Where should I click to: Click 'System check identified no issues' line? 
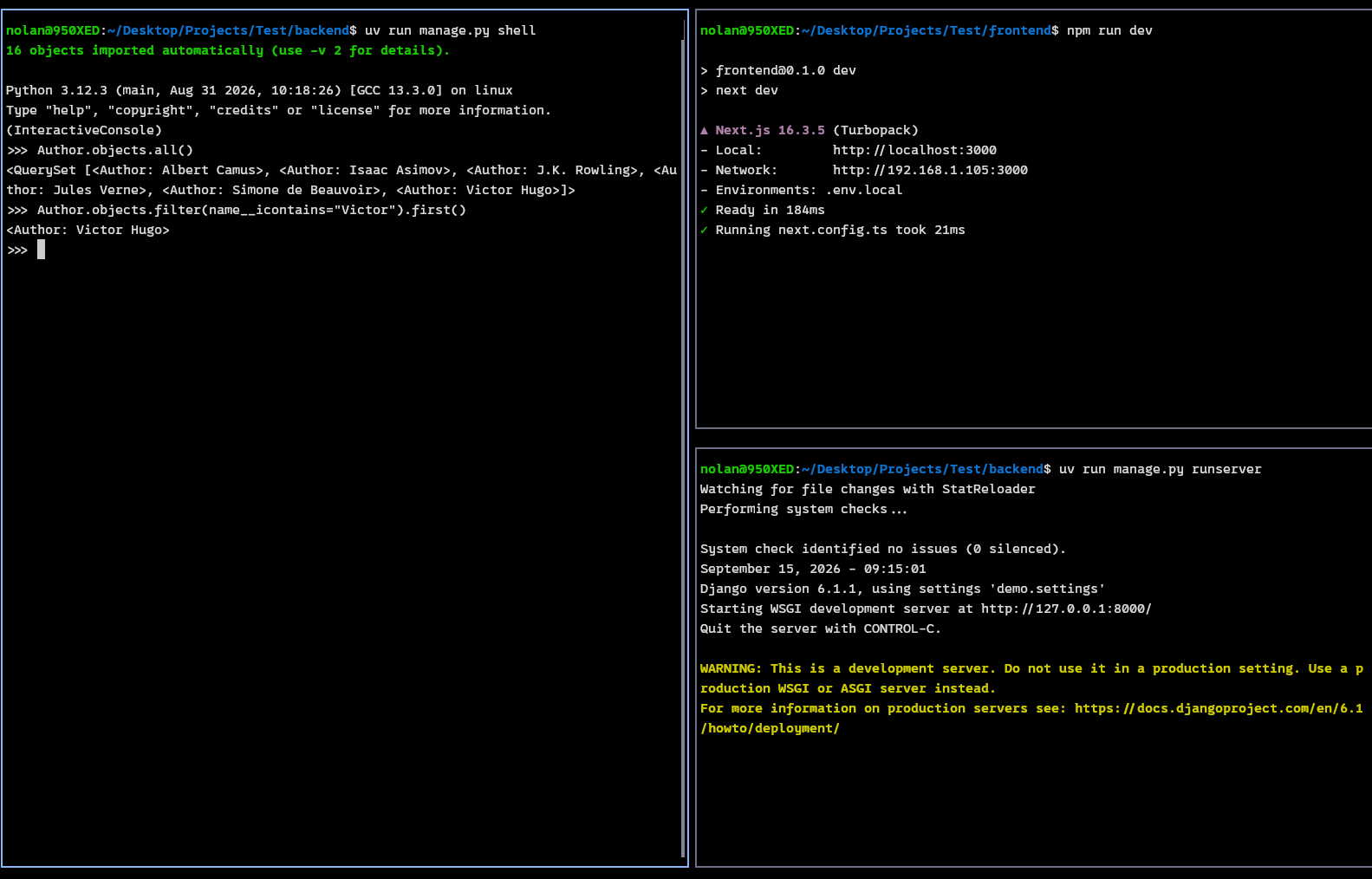pos(882,549)
